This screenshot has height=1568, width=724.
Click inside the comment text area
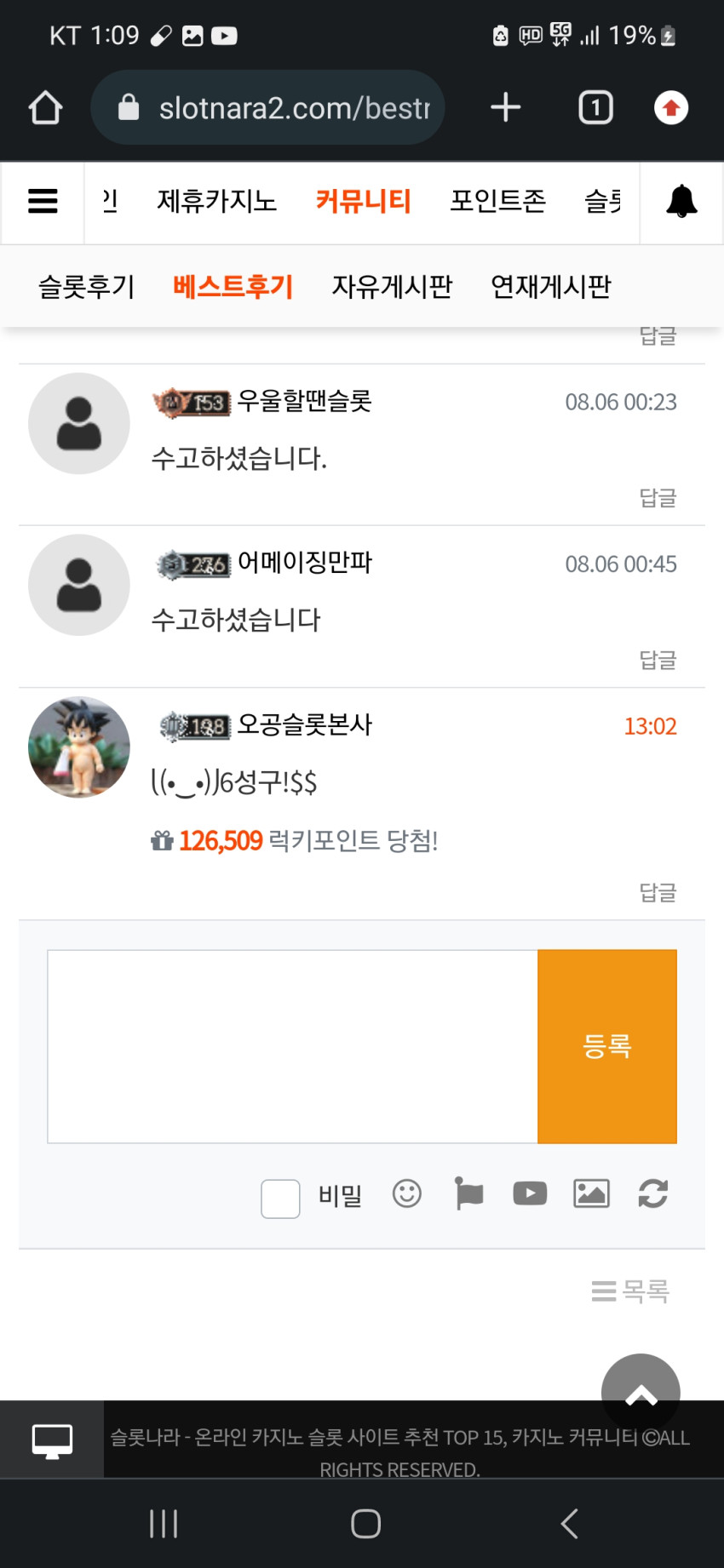[292, 1046]
